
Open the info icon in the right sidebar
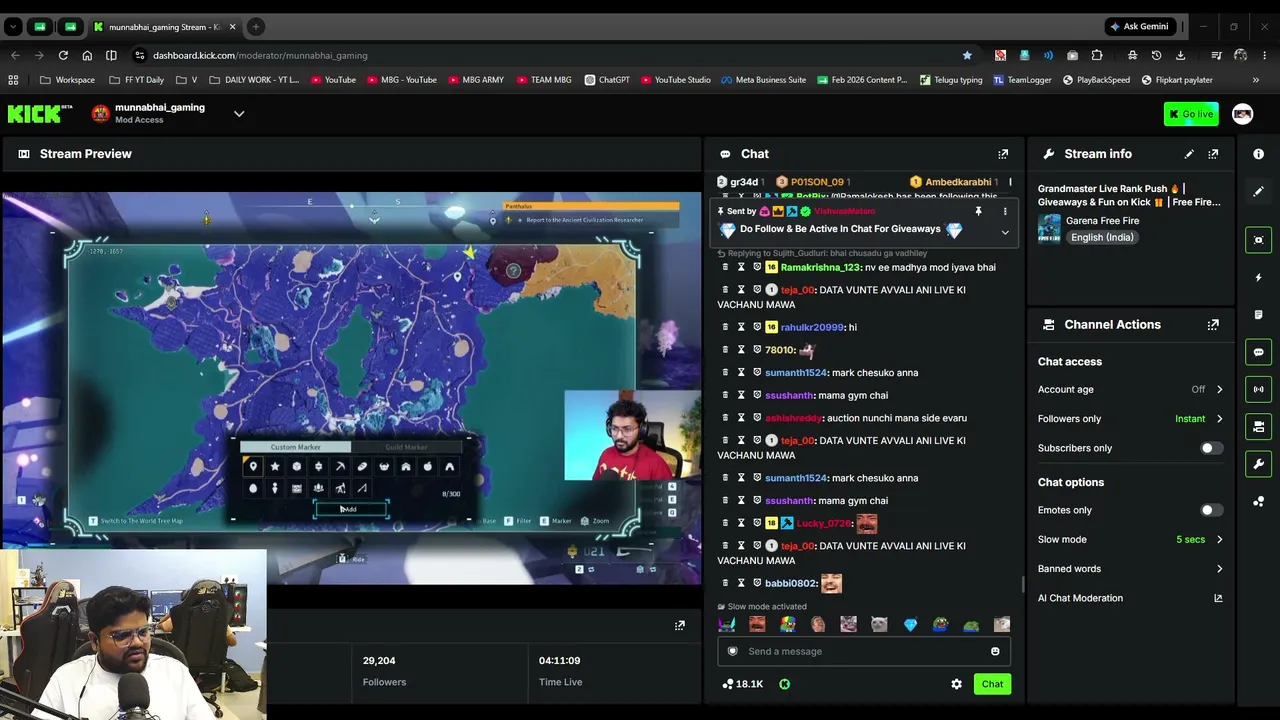click(1258, 154)
